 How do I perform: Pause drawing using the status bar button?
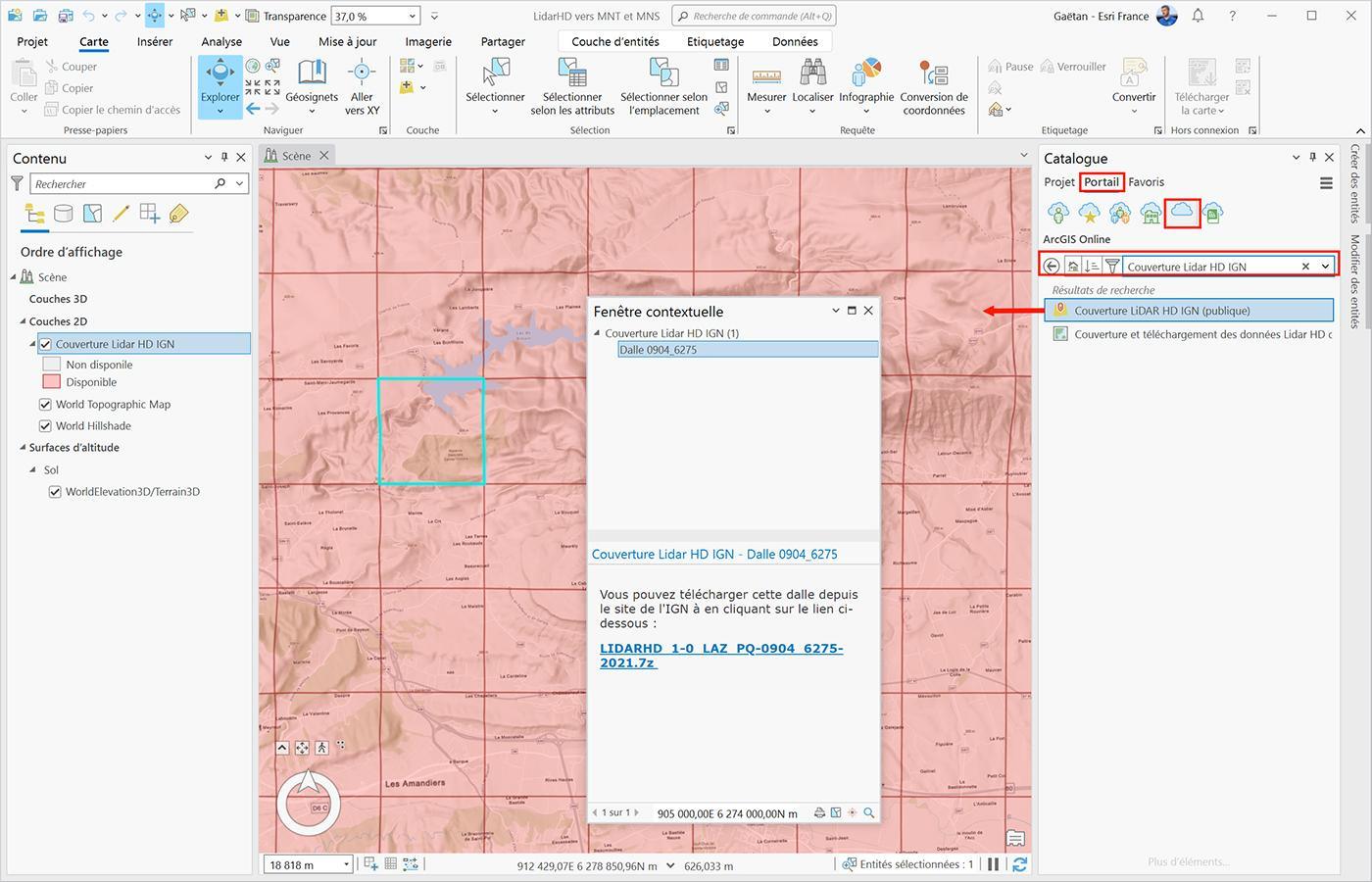click(994, 864)
